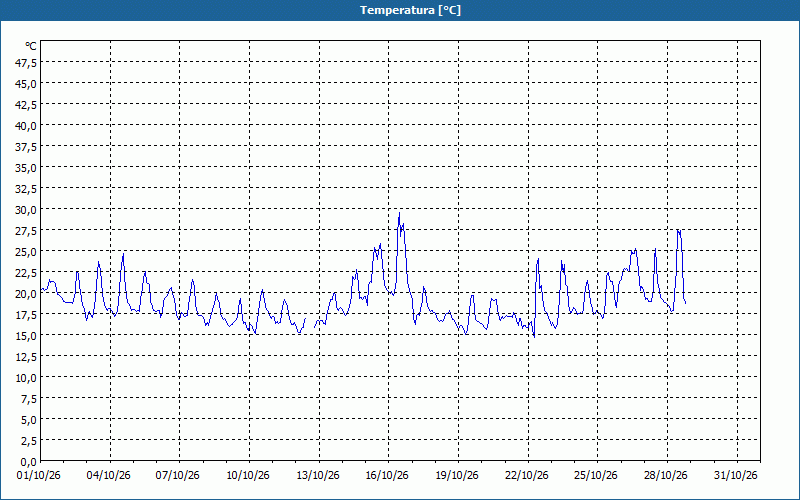Click the 47,5 y-axis label
This screenshot has width=800, height=500.
27,63
